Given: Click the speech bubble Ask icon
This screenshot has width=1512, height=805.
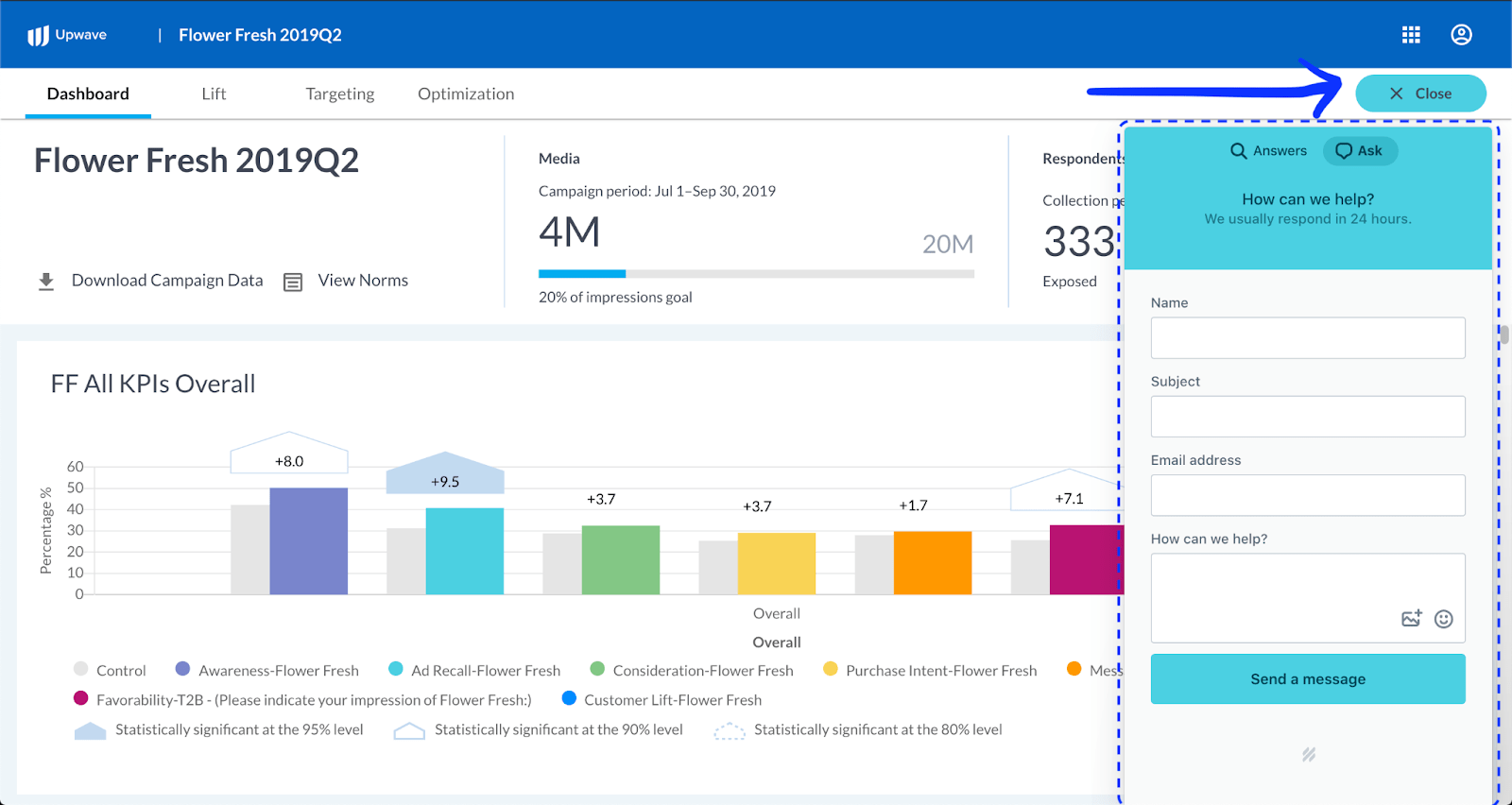Looking at the screenshot, I should (1344, 151).
